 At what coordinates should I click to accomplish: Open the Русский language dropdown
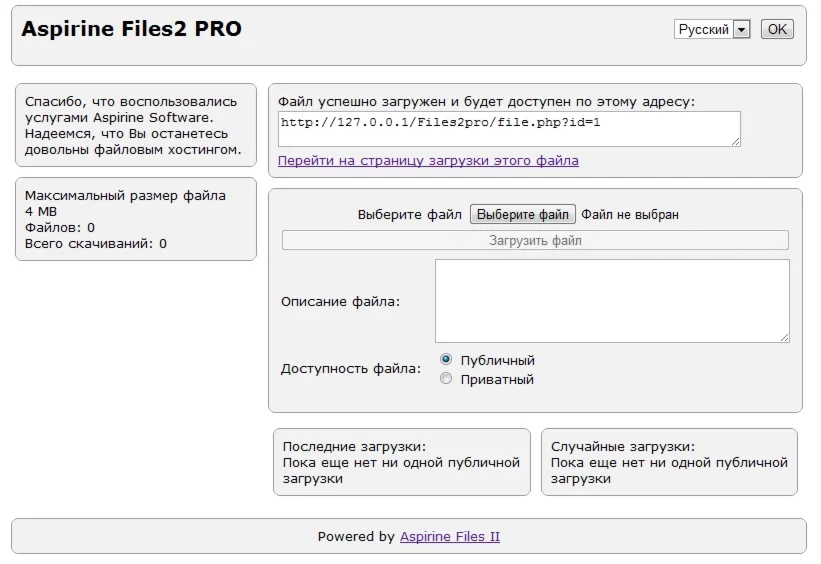point(712,30)
